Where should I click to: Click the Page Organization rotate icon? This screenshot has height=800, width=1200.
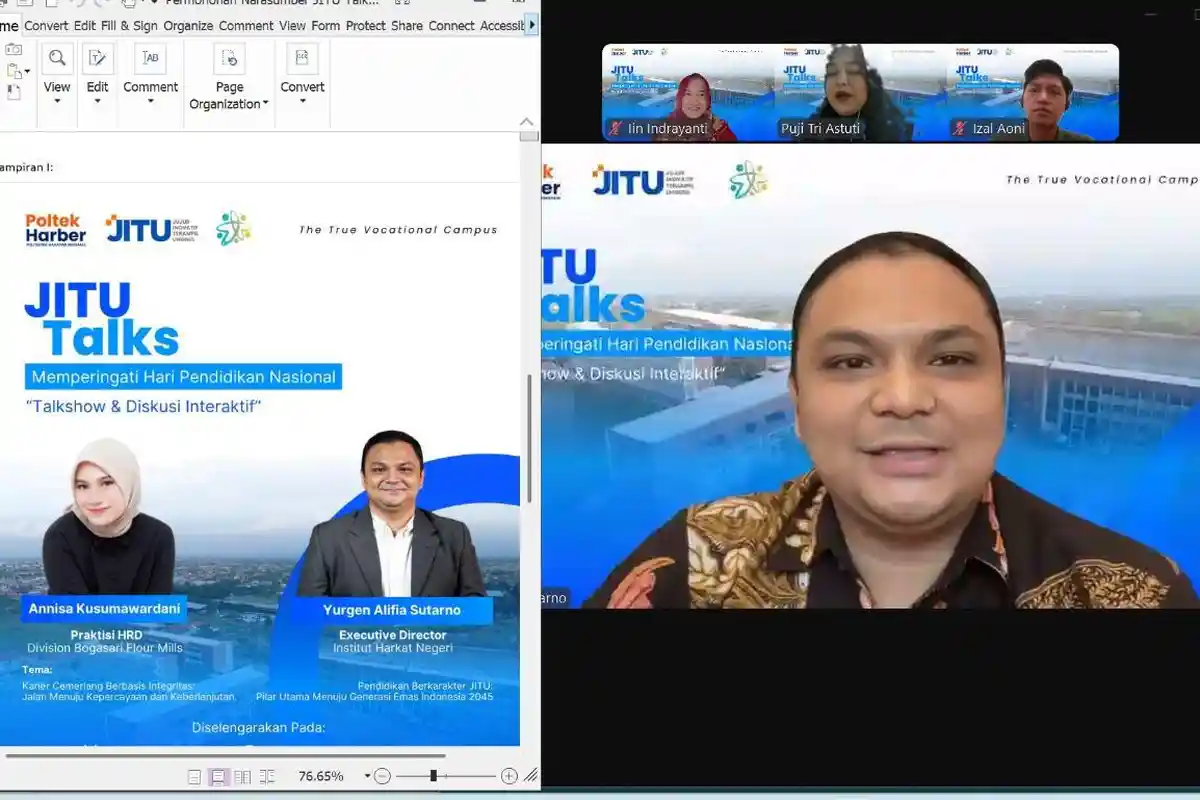click(229, 59)
